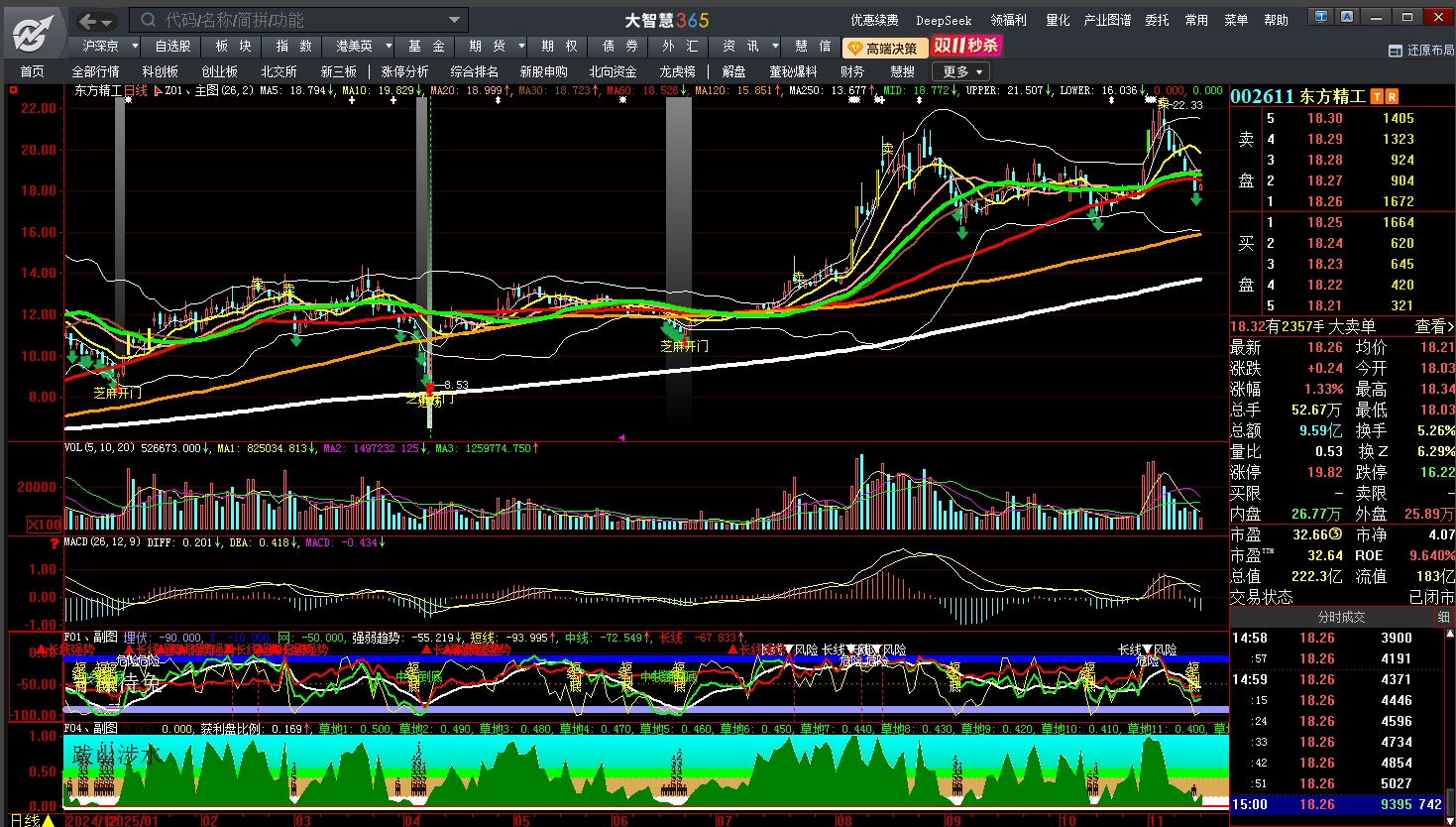1456x827 pixels.
Task: Click the red flag indicator icon
Action: pyautogui.click(x=158, y=90)
